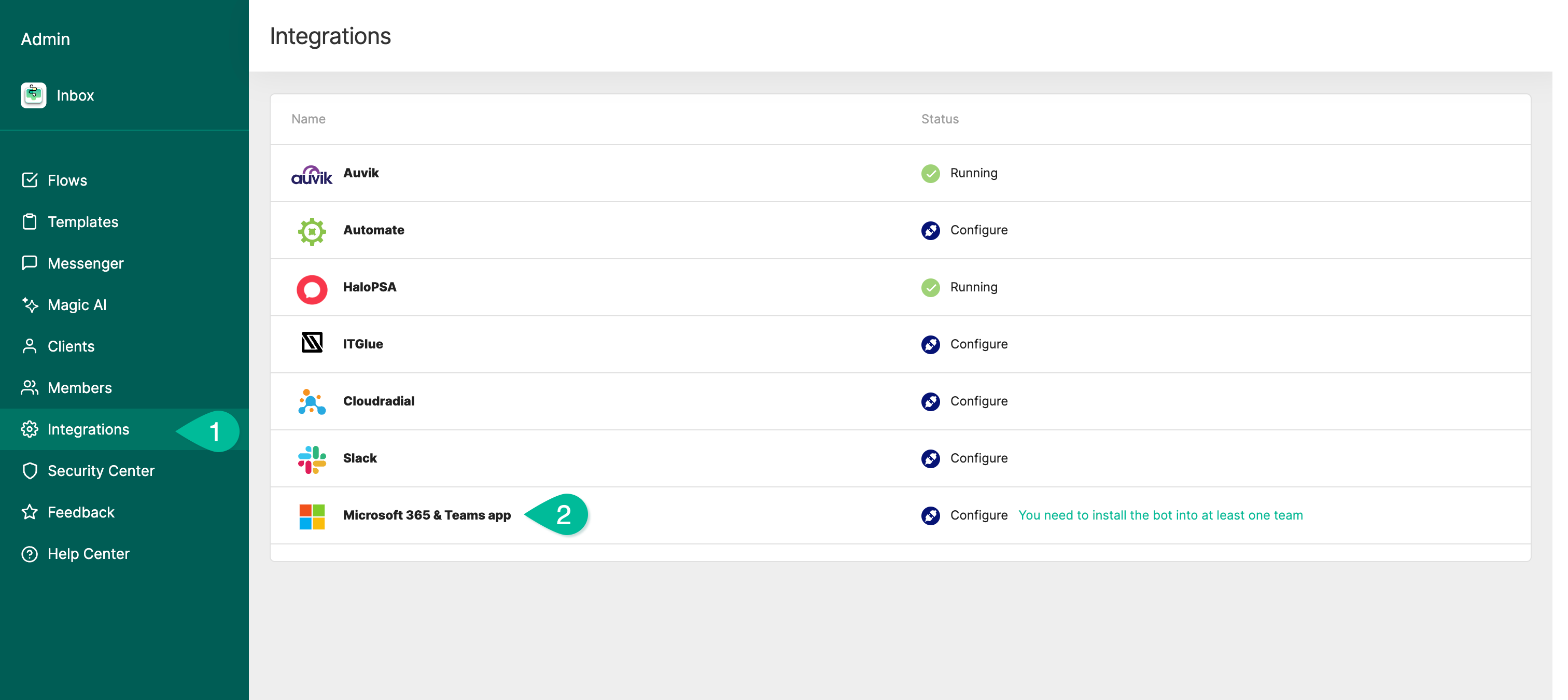Image resolution: width=1568 pixels, height=700 pixels.
Task: Configure the Slack integration
Action: (979, 458)
